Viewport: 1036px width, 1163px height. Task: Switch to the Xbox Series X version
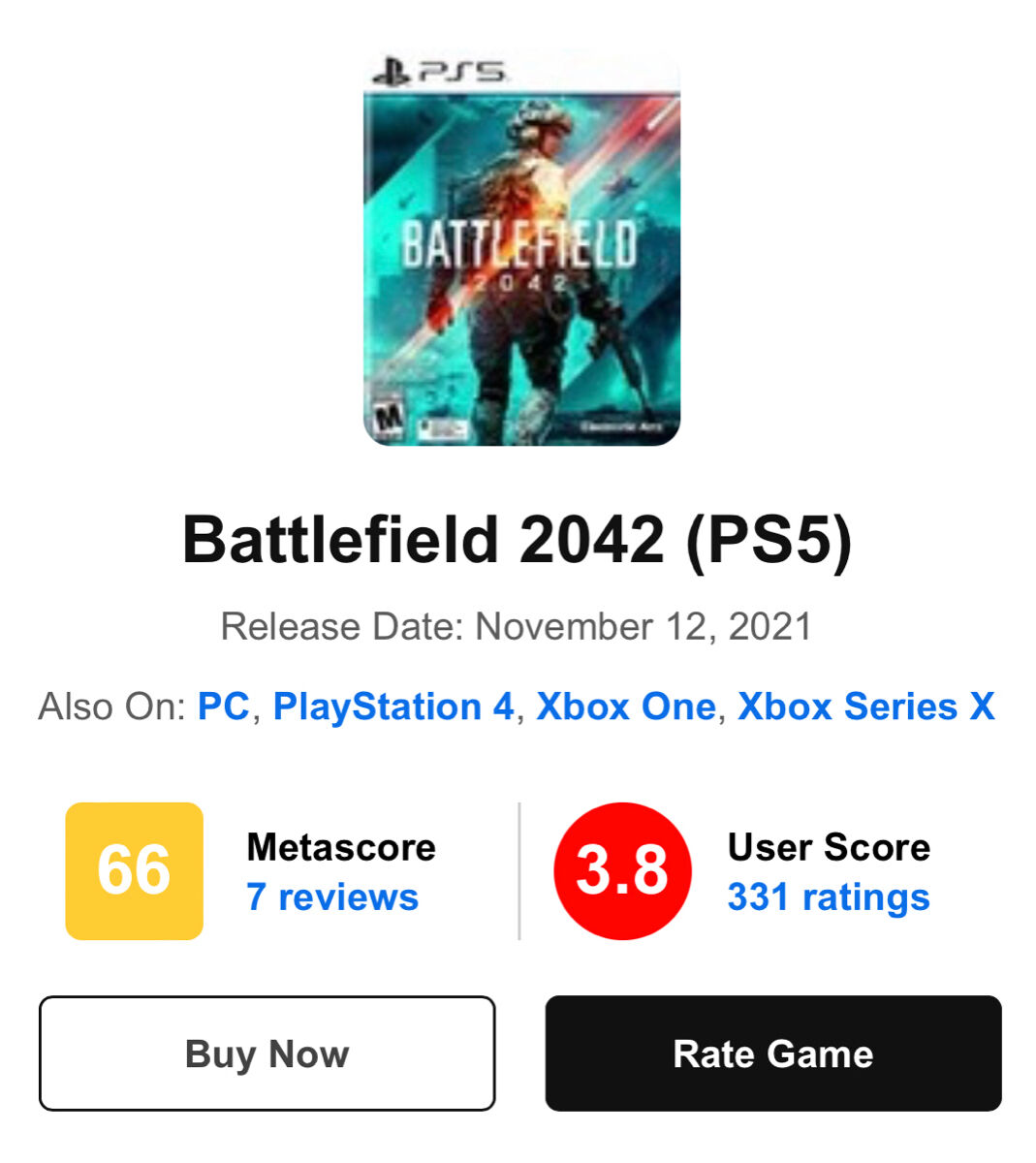(x=865, y=707)
